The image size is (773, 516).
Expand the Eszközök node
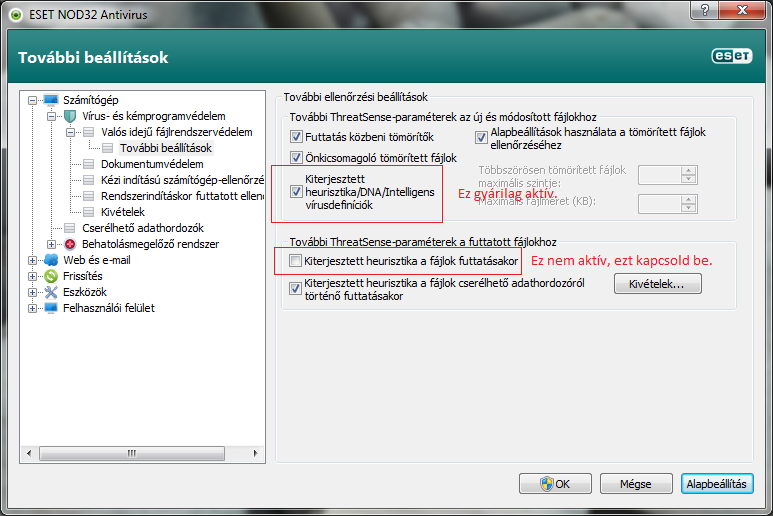coord(33,293)
